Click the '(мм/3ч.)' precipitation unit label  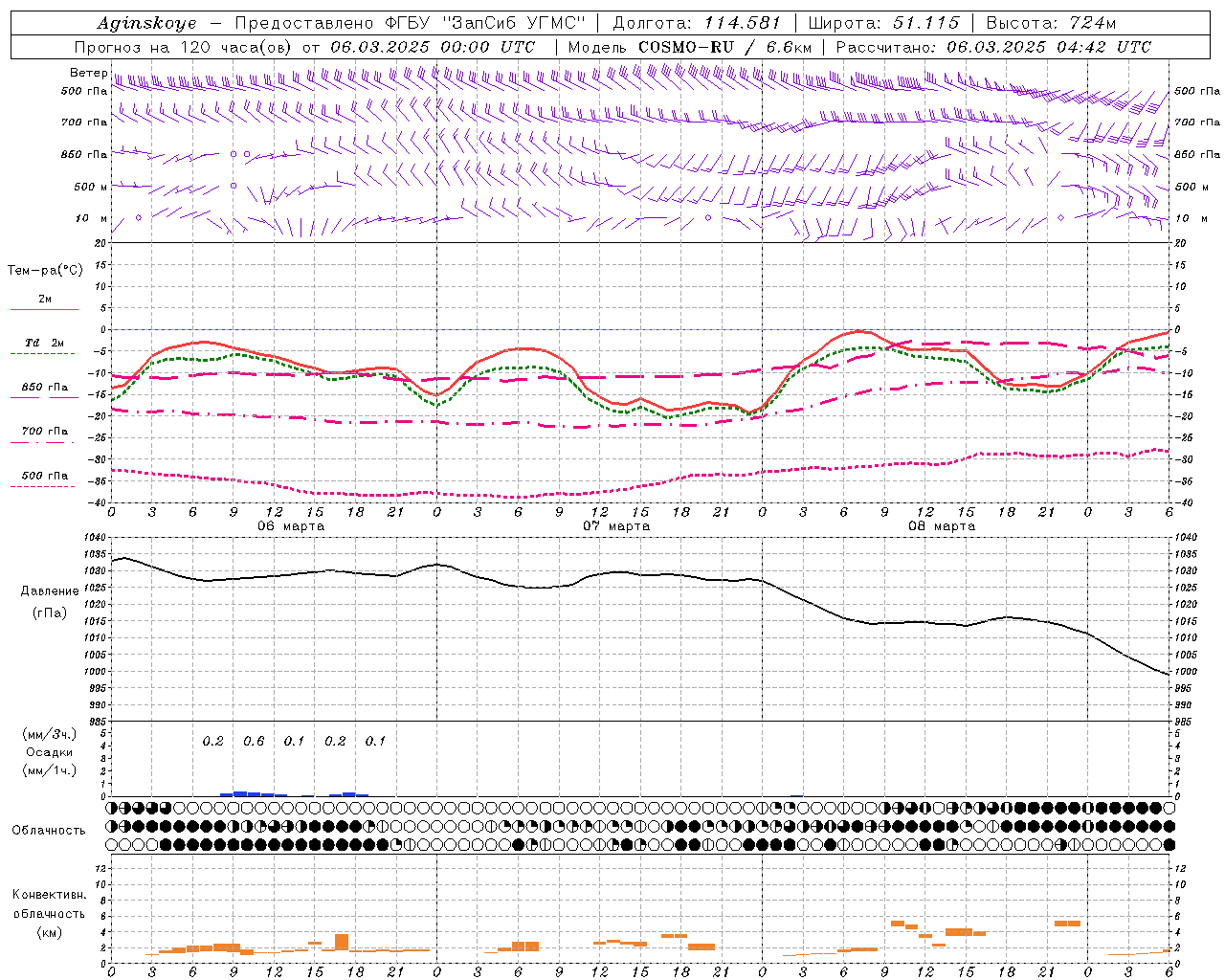point(50,734)
